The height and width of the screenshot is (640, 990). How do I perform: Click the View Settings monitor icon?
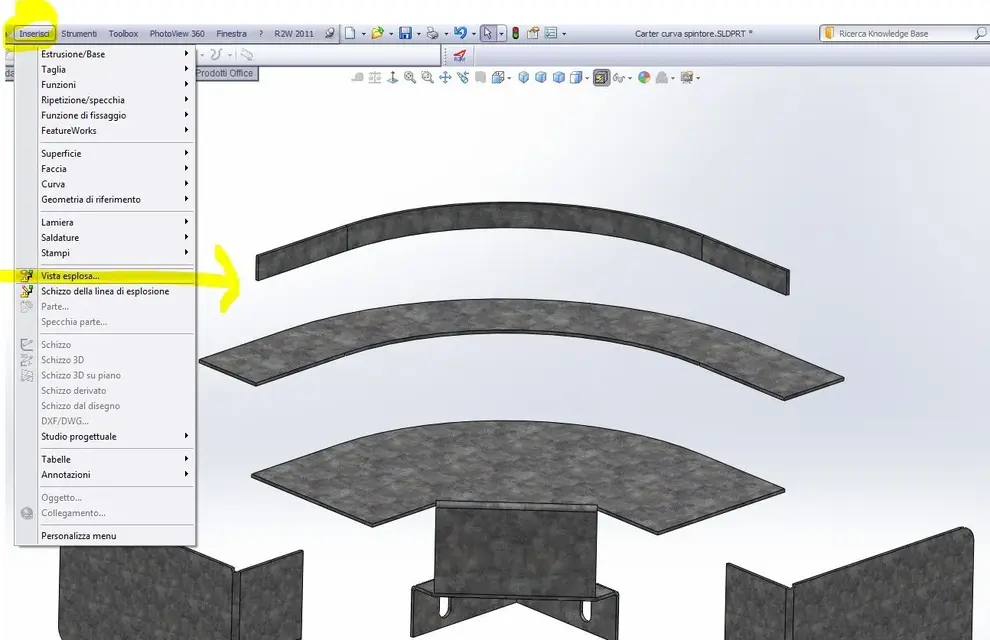687,78
